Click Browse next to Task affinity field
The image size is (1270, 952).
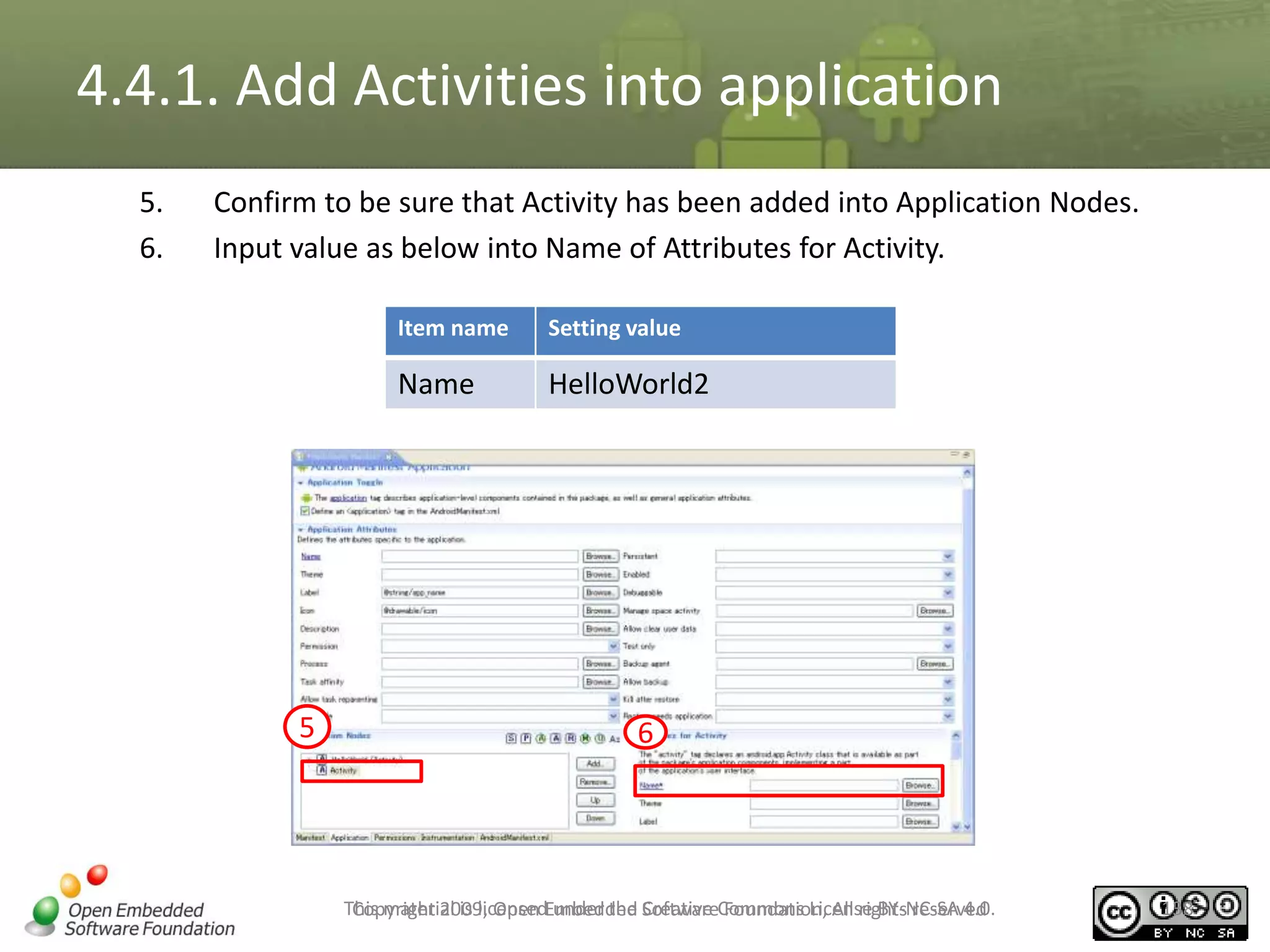(600, 682)
